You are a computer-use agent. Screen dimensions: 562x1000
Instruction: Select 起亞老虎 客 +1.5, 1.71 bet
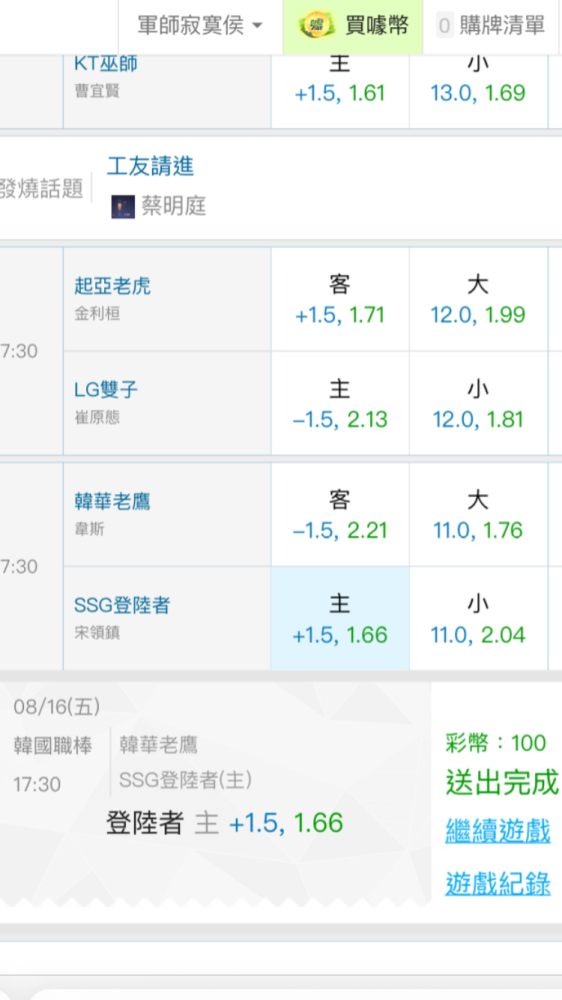[340, 299]
